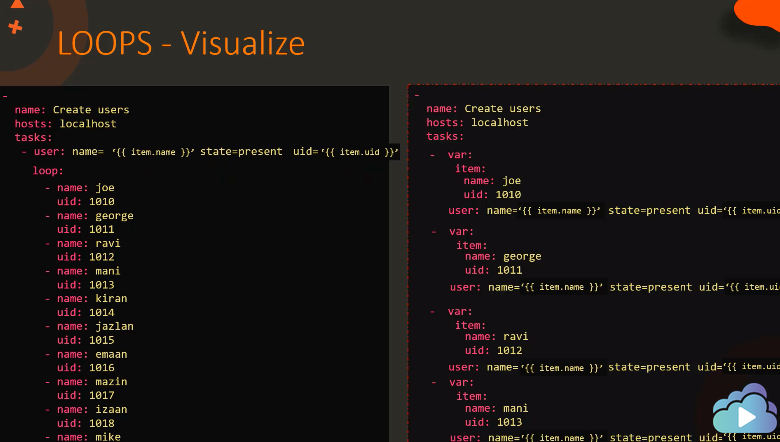Click the 'loop:' keyword line
This screenshot has height=442, width=780.
coord(48,171)
